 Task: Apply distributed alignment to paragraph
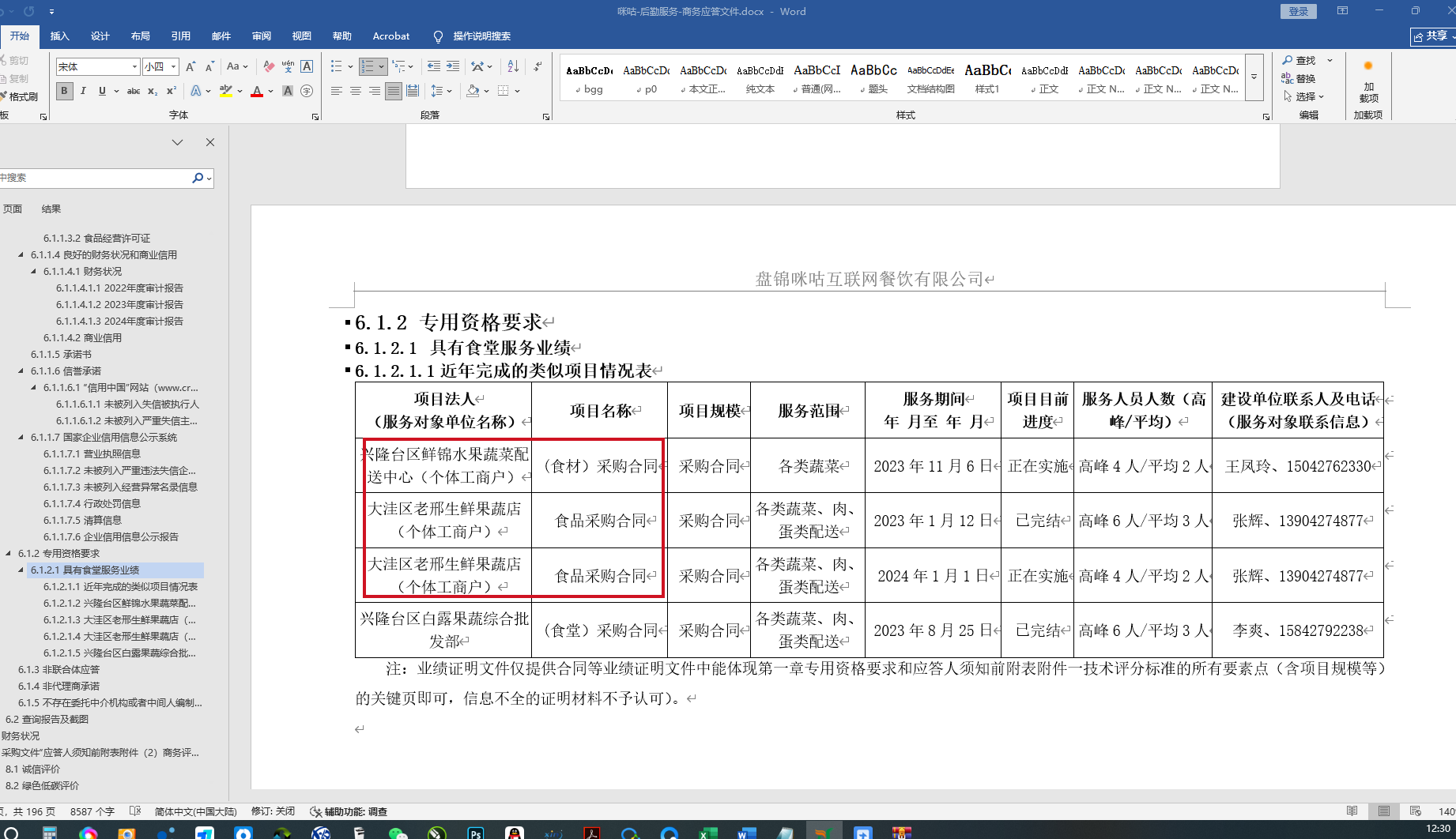(x=413, y=92)
